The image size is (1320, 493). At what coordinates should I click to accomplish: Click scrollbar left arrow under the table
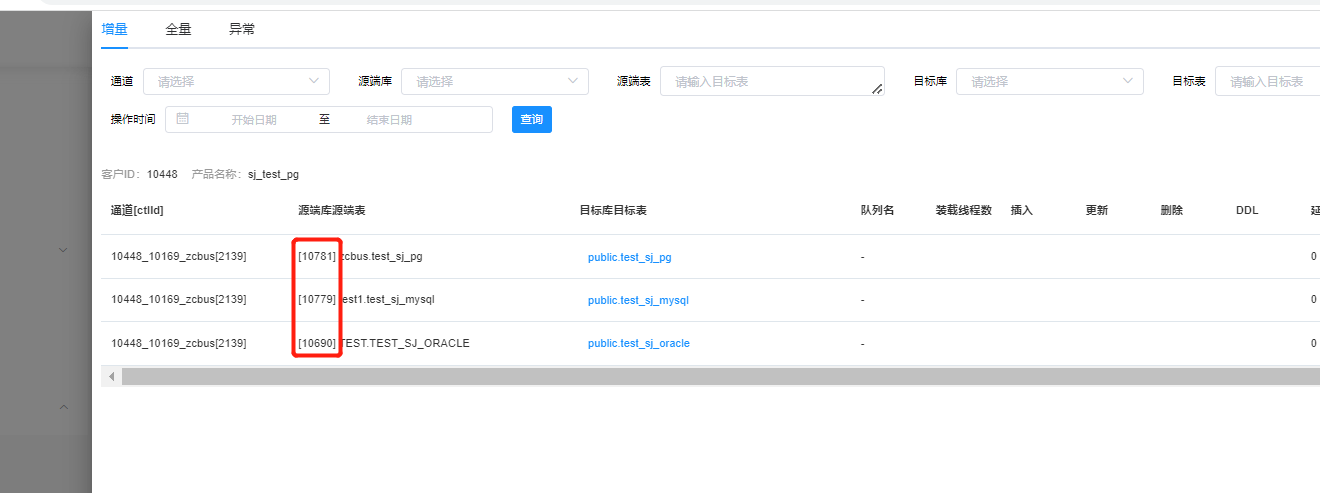tap(111, 377)
